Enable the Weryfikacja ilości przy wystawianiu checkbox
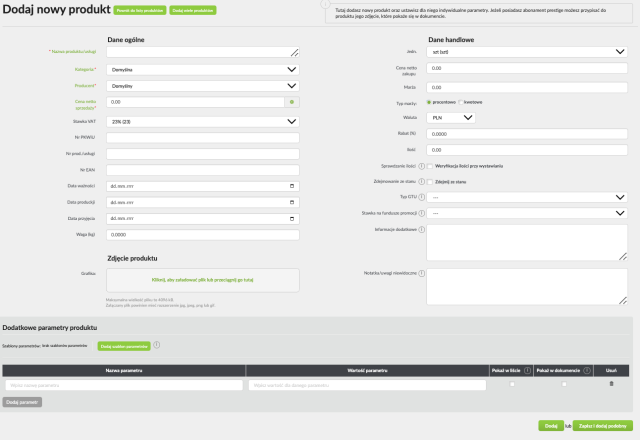Image resolution: width=640 pixels, height=440 pixels. pos(430,166)
